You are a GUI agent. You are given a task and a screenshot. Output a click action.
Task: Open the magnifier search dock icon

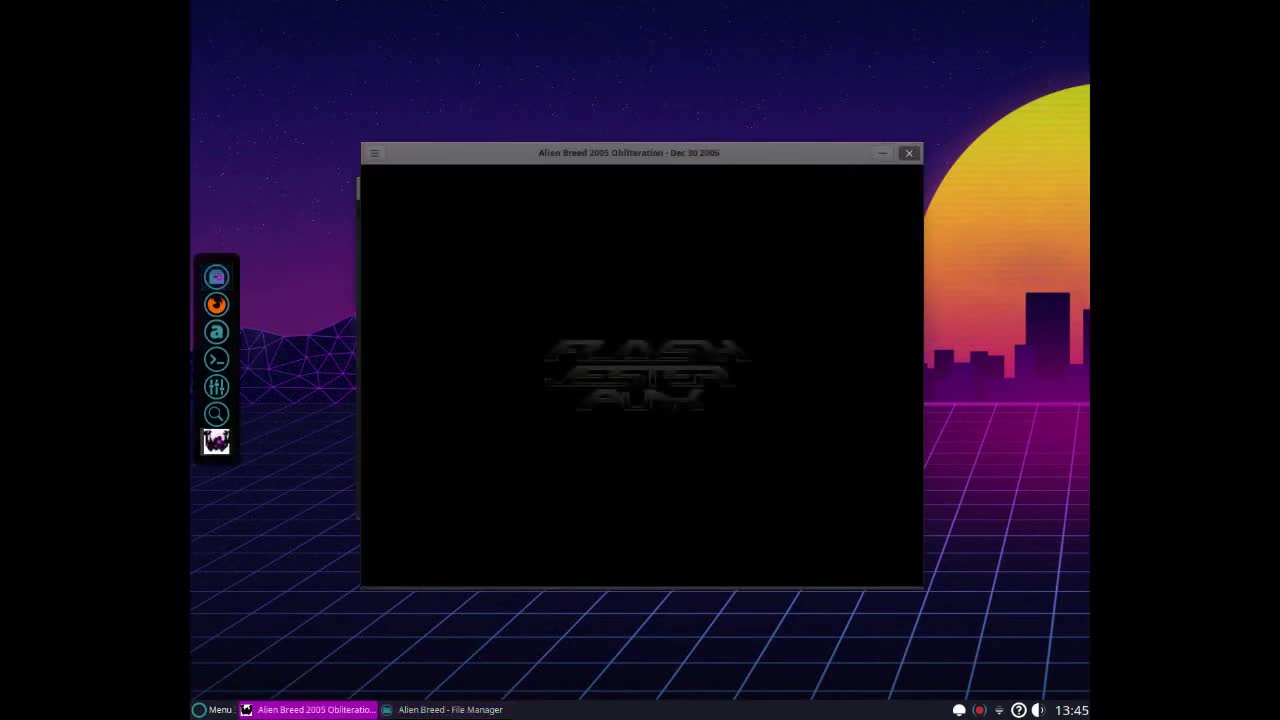pos(216,414)
